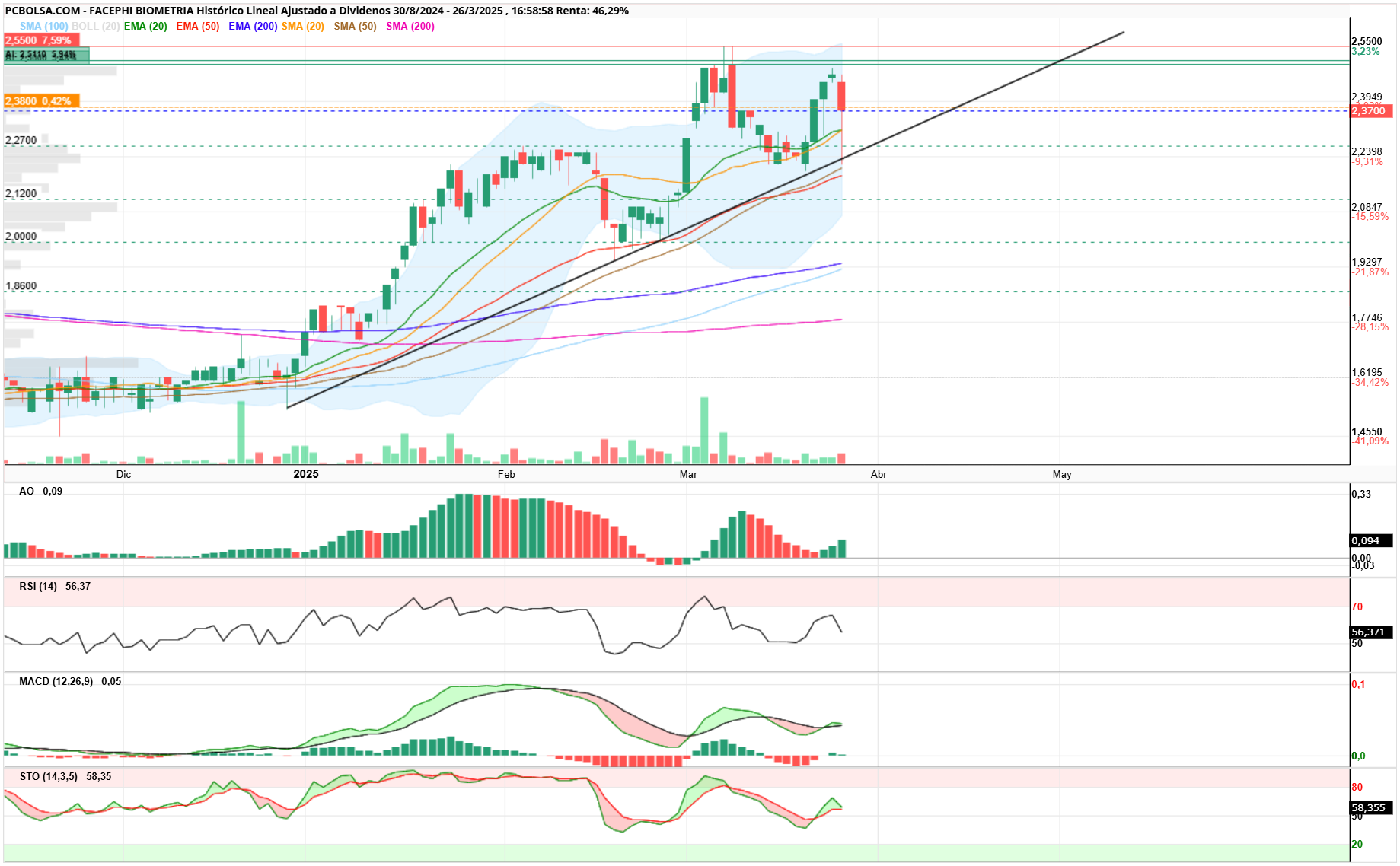Image resolution: width=1400 pixels, height=866 pixels.
Task: Click the 1,7746 right axis value
Action: 1367,318
